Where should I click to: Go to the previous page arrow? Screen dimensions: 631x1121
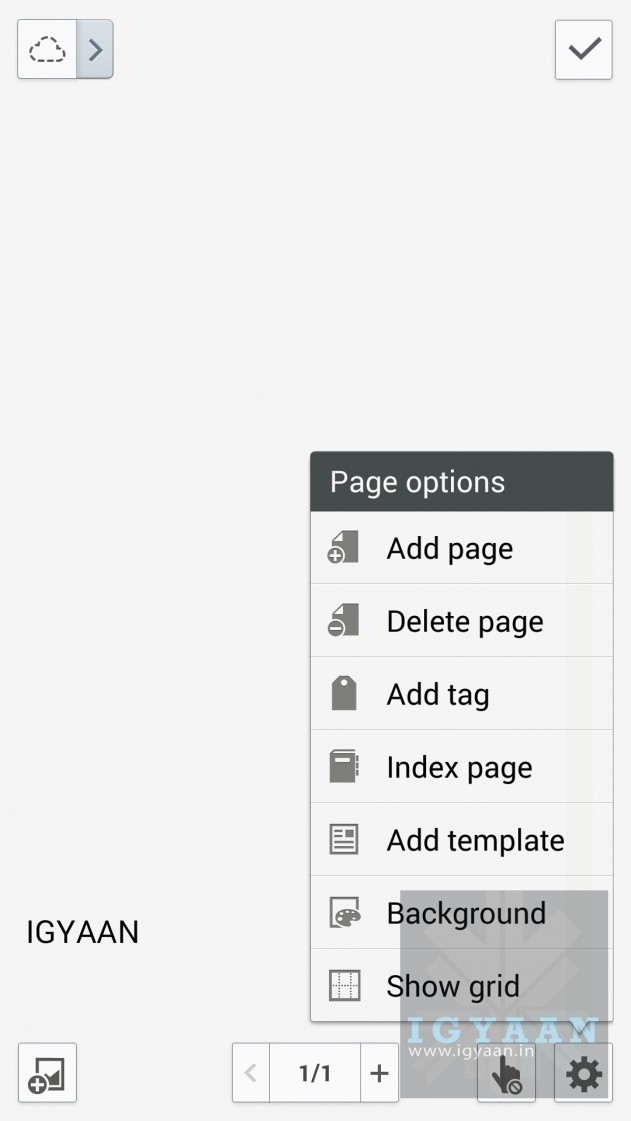[x=251, y=1073]
